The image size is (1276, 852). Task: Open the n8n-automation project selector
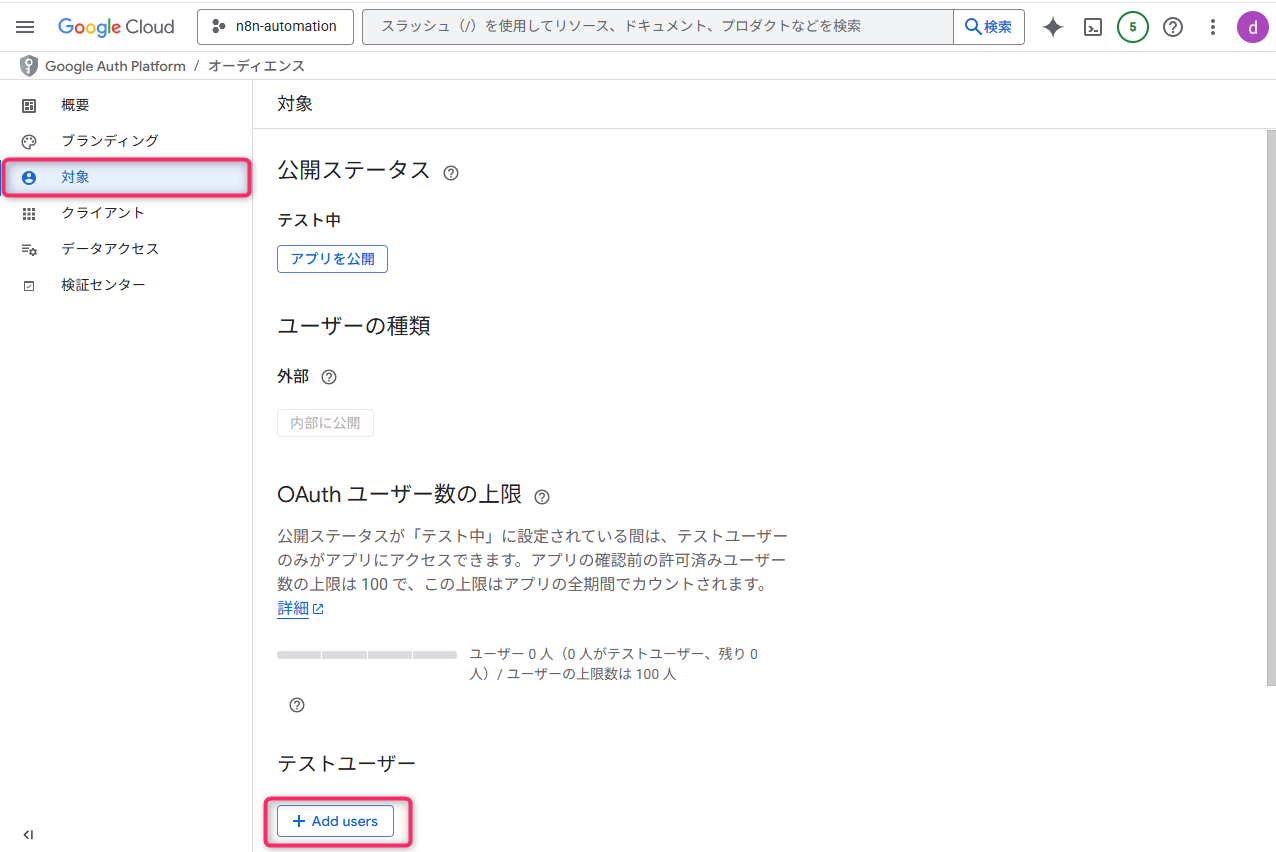(275, 27)
